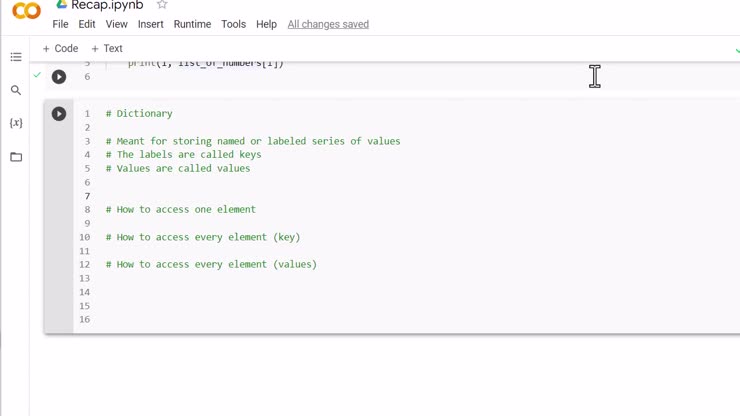740x416 pixels.
Task: Open the variables inspector panel
Action: (x=16, y=123)
